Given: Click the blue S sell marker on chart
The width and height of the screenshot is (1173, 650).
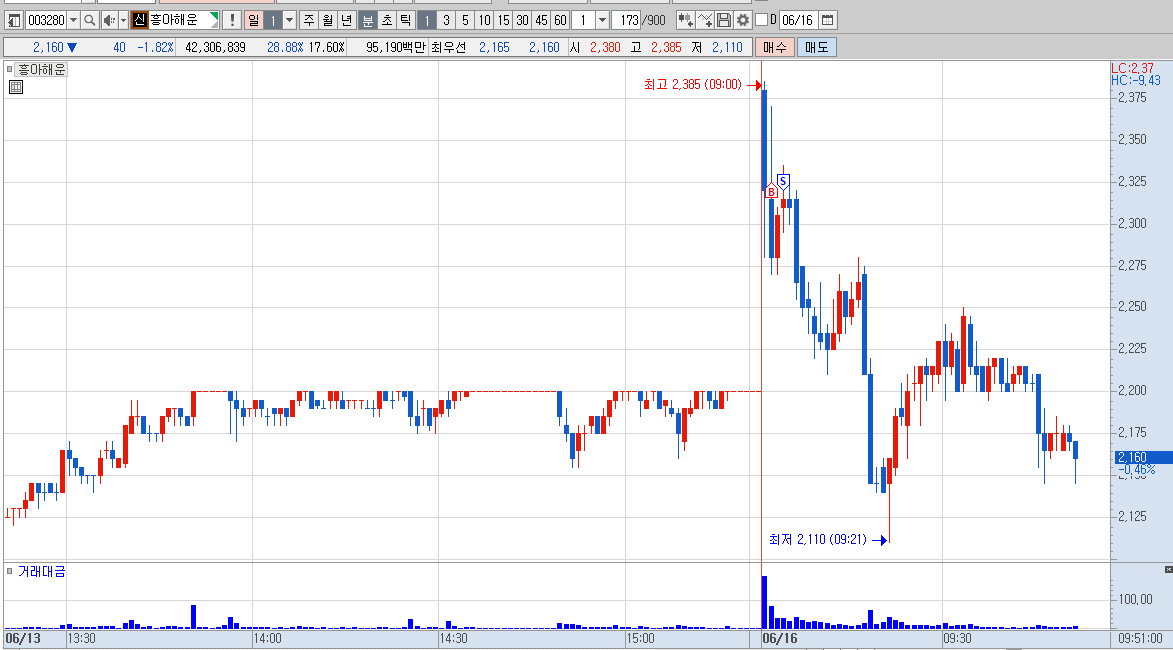Looking at the screenshot, I should coord(782,181).
